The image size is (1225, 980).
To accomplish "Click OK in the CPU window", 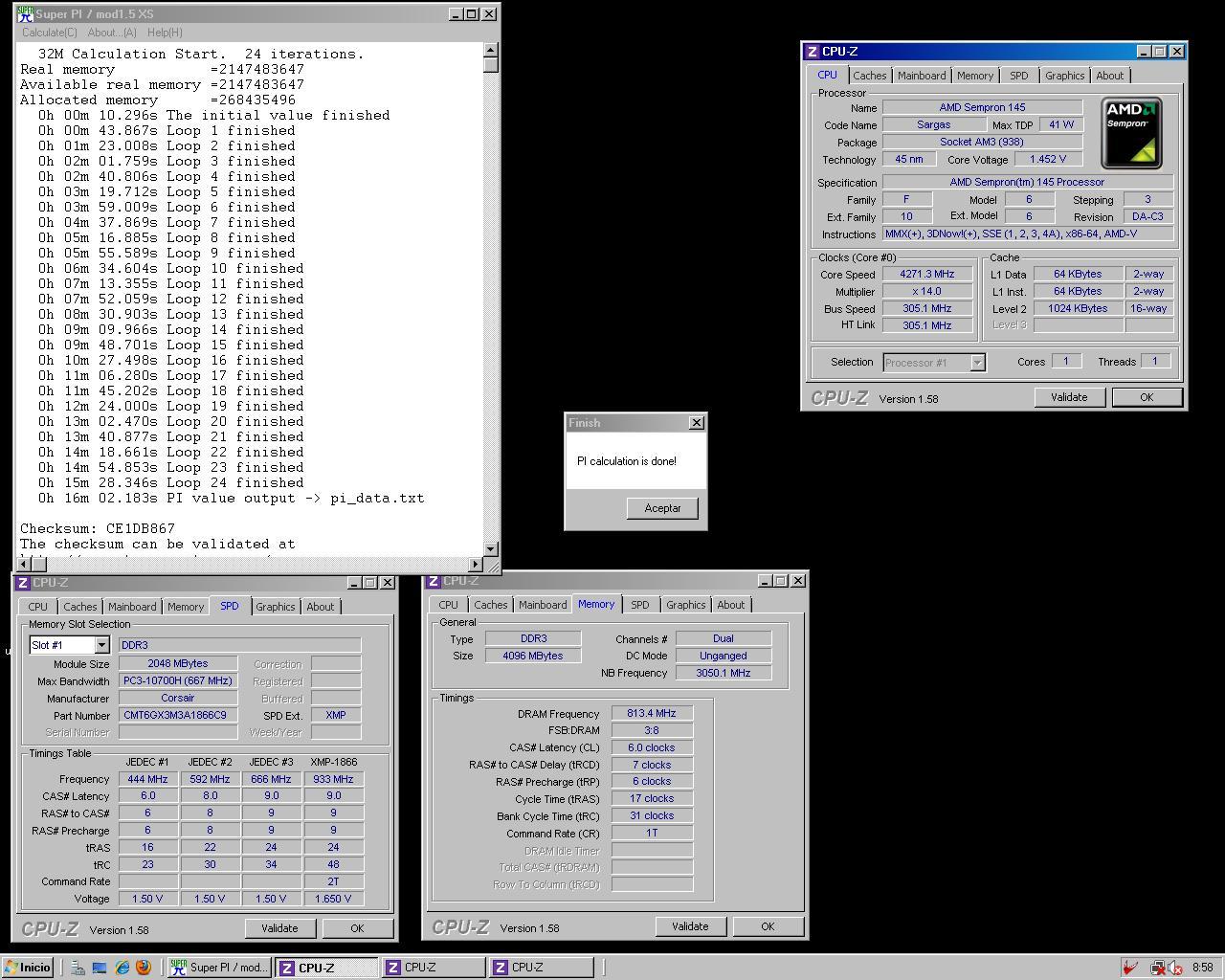I will coord(1147,397).
